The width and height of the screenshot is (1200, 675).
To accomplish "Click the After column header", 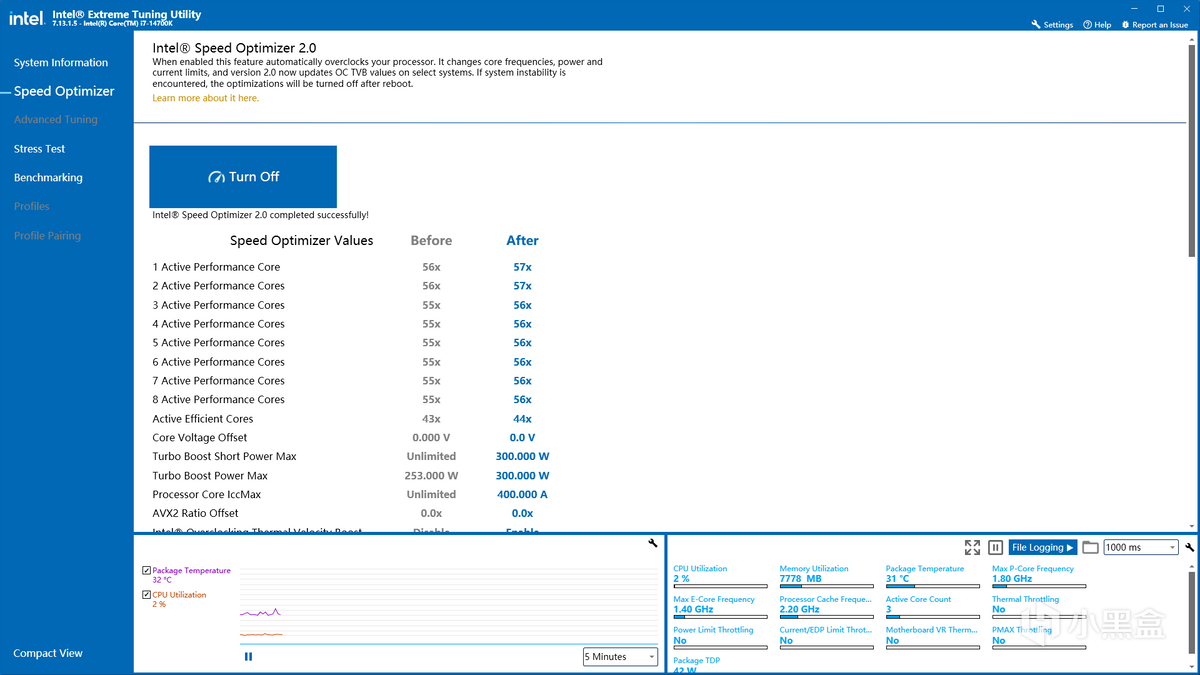I will click(522, 241).
